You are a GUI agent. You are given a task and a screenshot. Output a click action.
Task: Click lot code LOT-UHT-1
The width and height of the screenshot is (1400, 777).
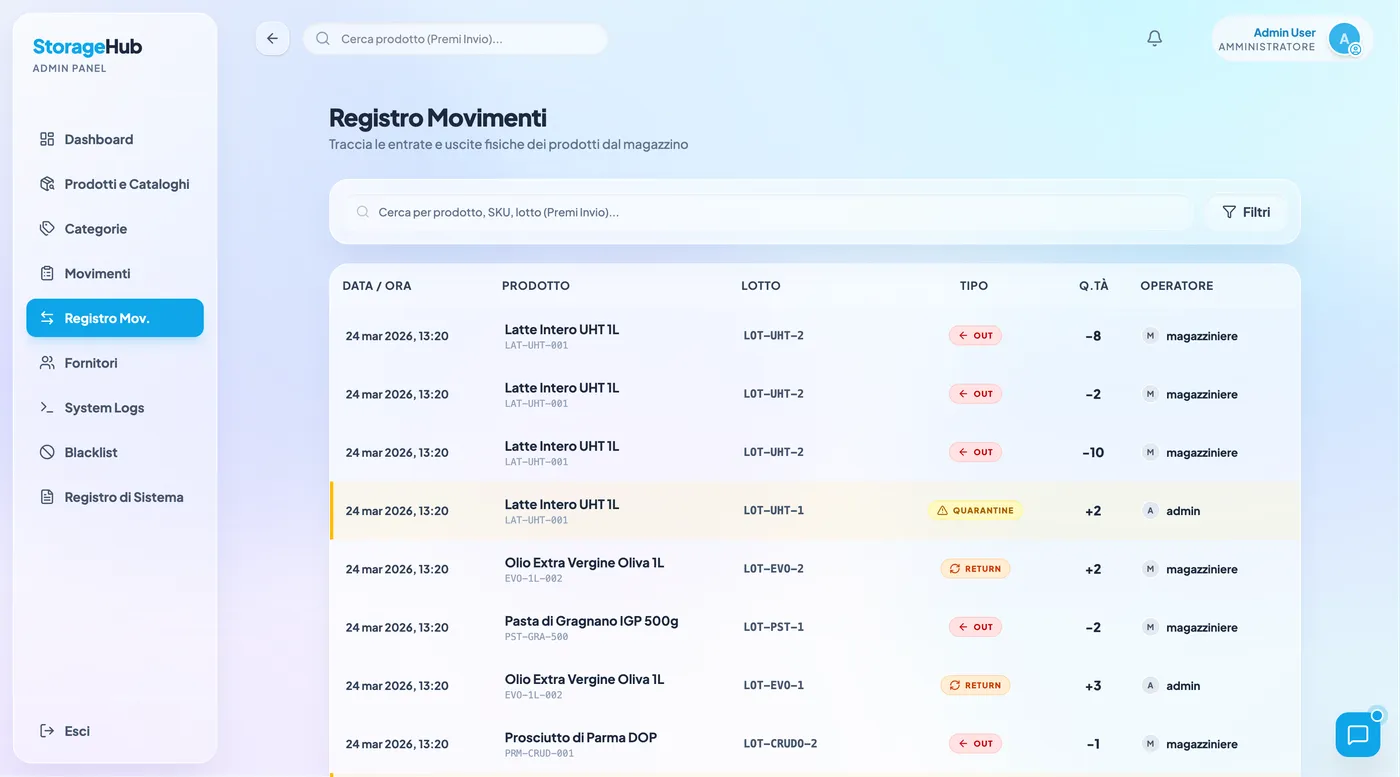(774, 510)
